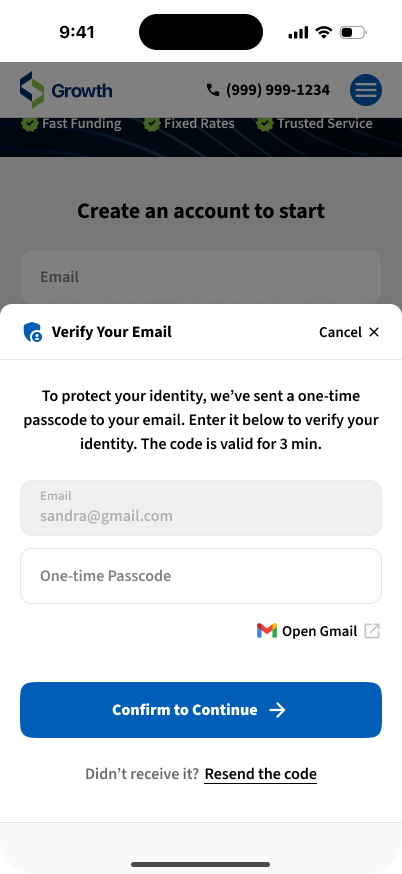Image resolution: width=402 pixels, height=874 pixels.
Task: Tap the Fixed Rates checkmark badge
Action: (152, 123)
